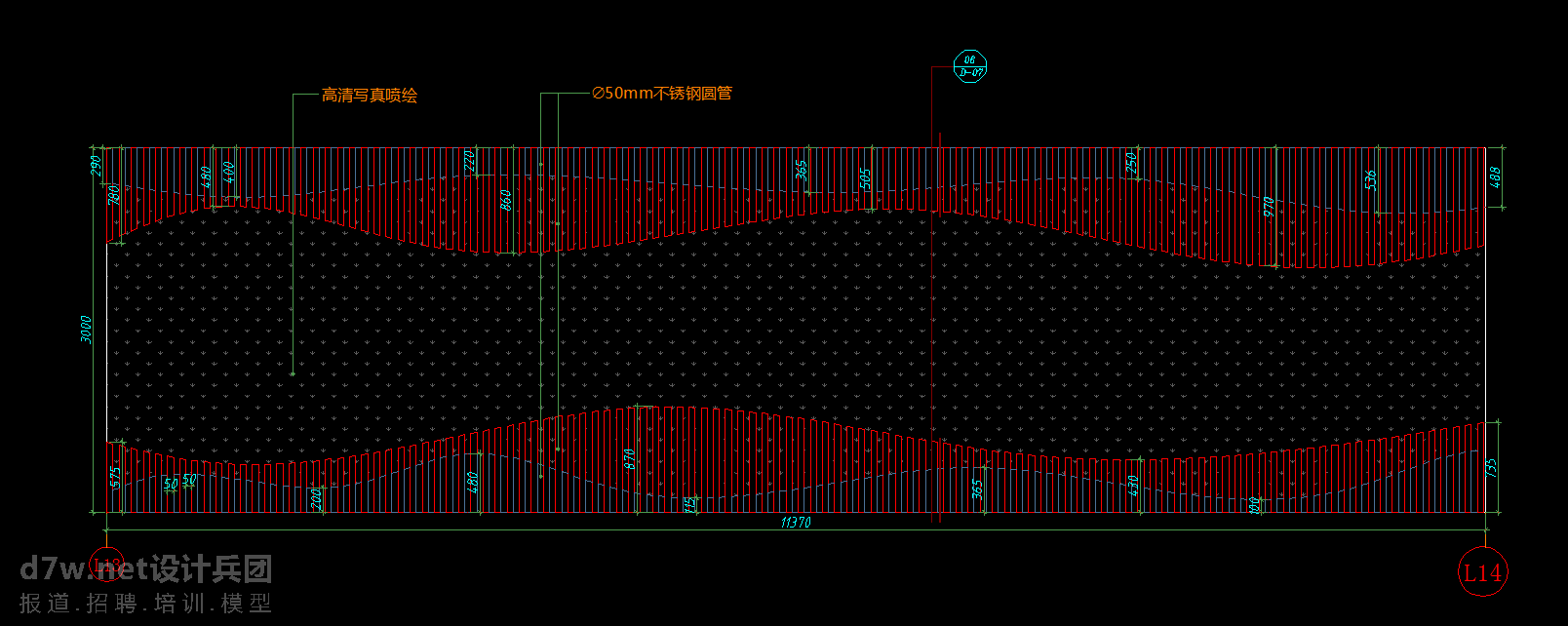Click the 780 dimension at top left
1568x626 pixels.
click(x=113, y=194)
